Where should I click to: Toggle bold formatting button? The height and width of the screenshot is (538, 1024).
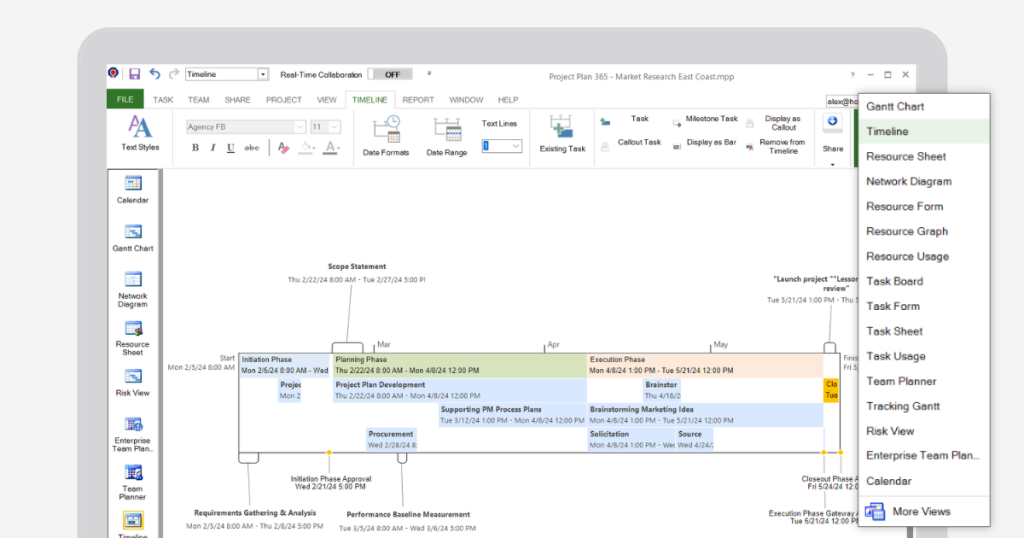[195, 148]
